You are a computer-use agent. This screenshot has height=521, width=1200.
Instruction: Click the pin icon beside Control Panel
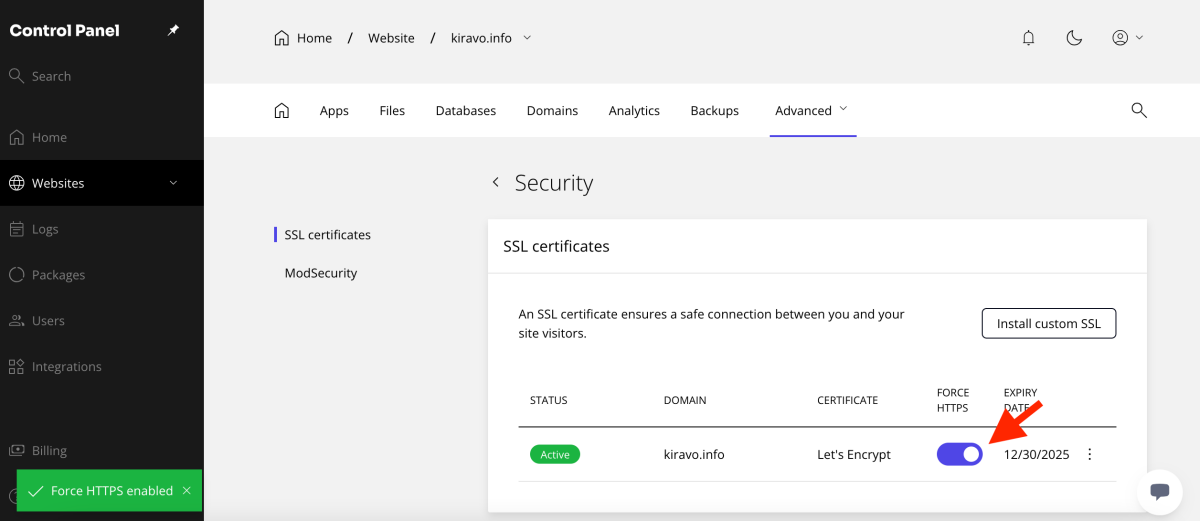173,31
